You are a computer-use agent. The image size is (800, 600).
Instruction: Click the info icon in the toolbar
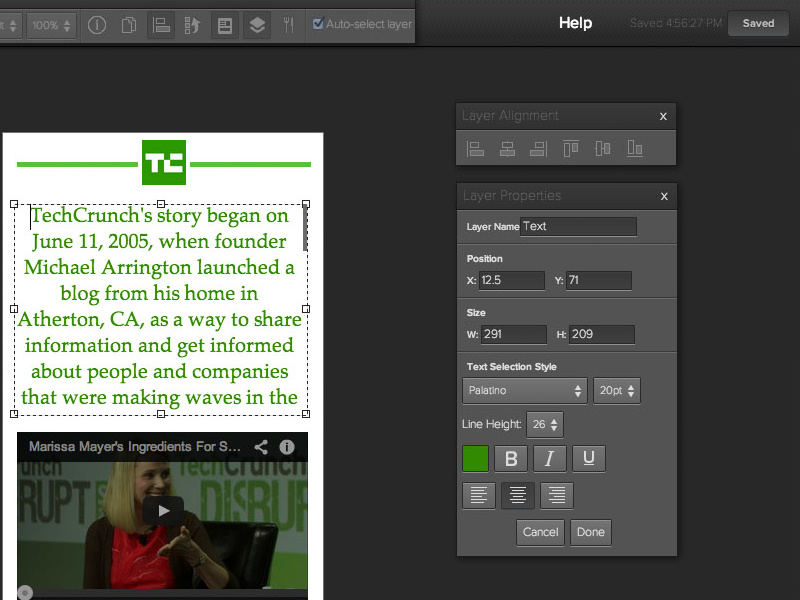point(97,25)
